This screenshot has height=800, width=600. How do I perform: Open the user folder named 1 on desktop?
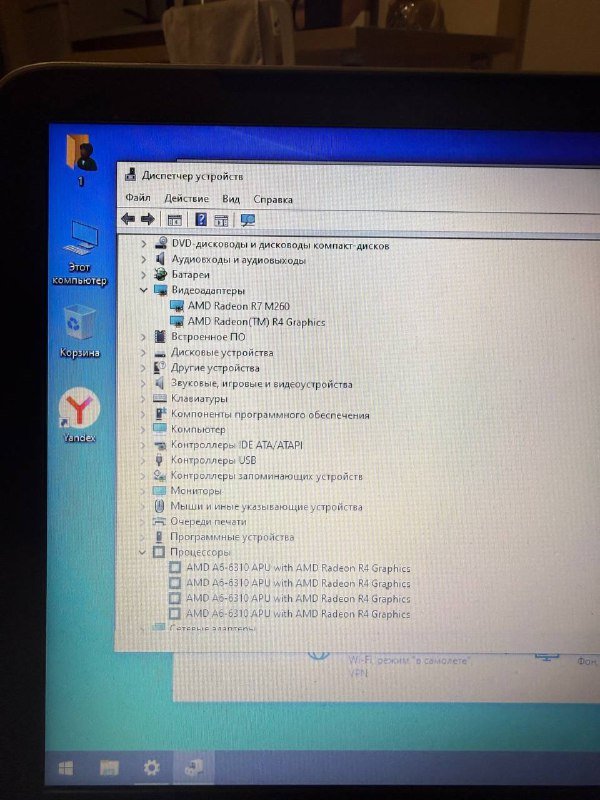[x=81, y=158]
